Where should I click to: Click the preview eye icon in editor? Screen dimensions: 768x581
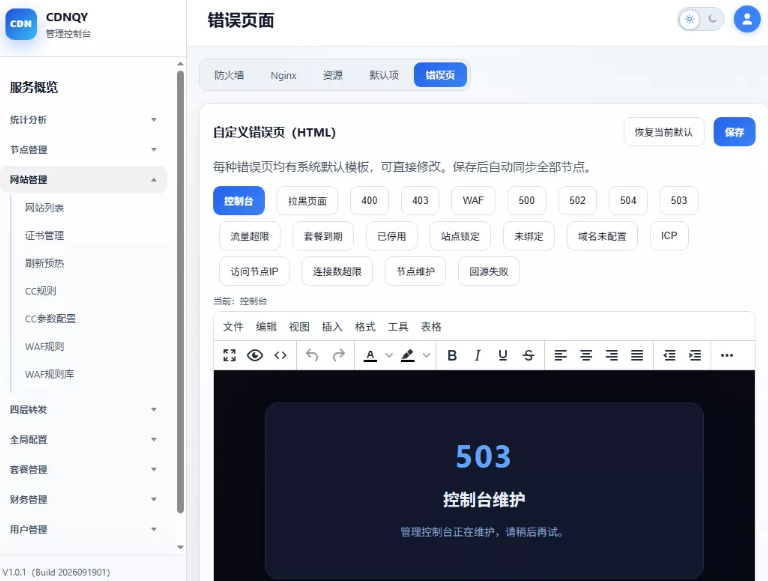pos(255,355)
